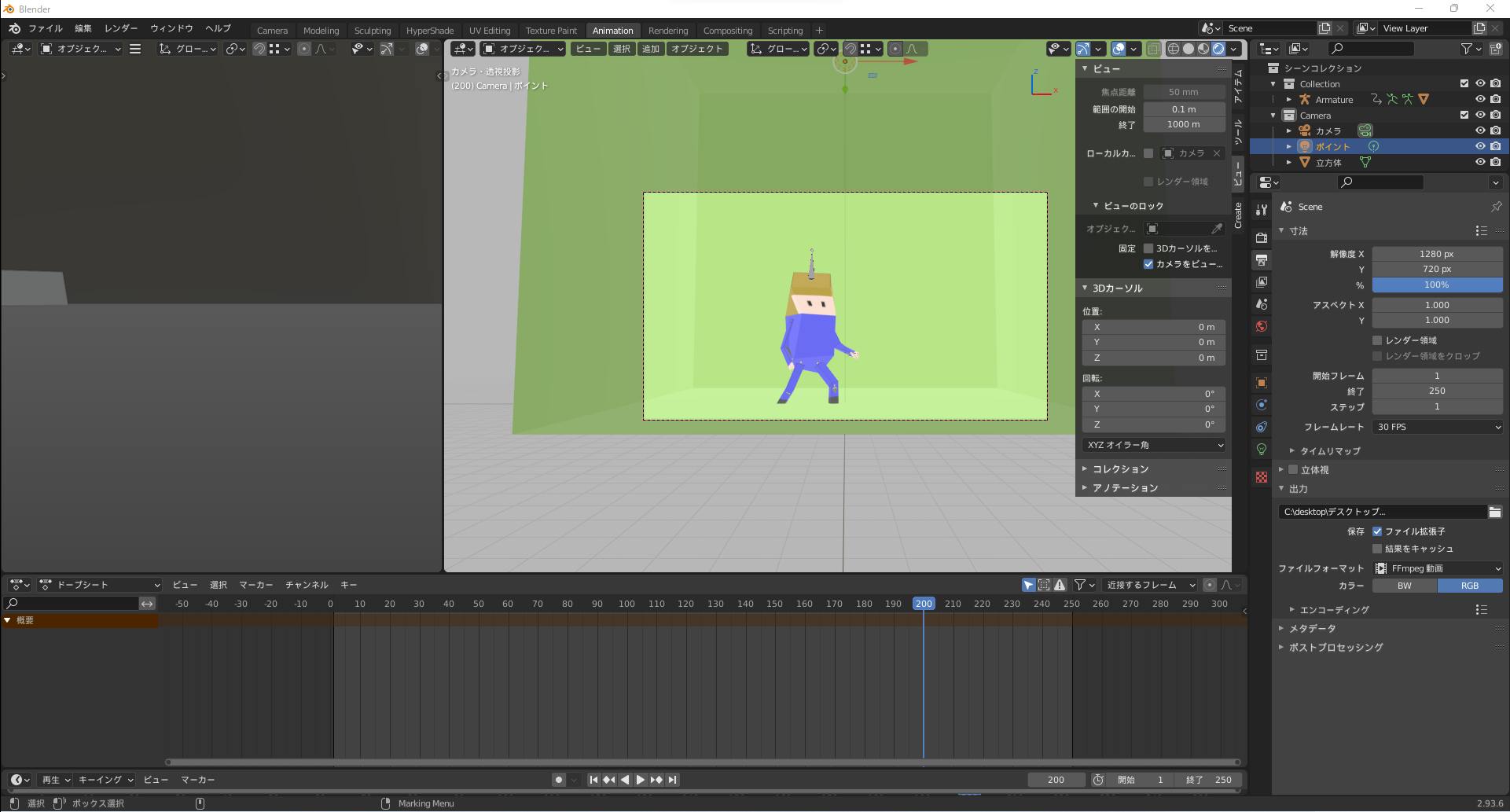Screen dimensions: 1510x812
Task: Switch to the Modeling workspace tab
Action: point(321,31)
